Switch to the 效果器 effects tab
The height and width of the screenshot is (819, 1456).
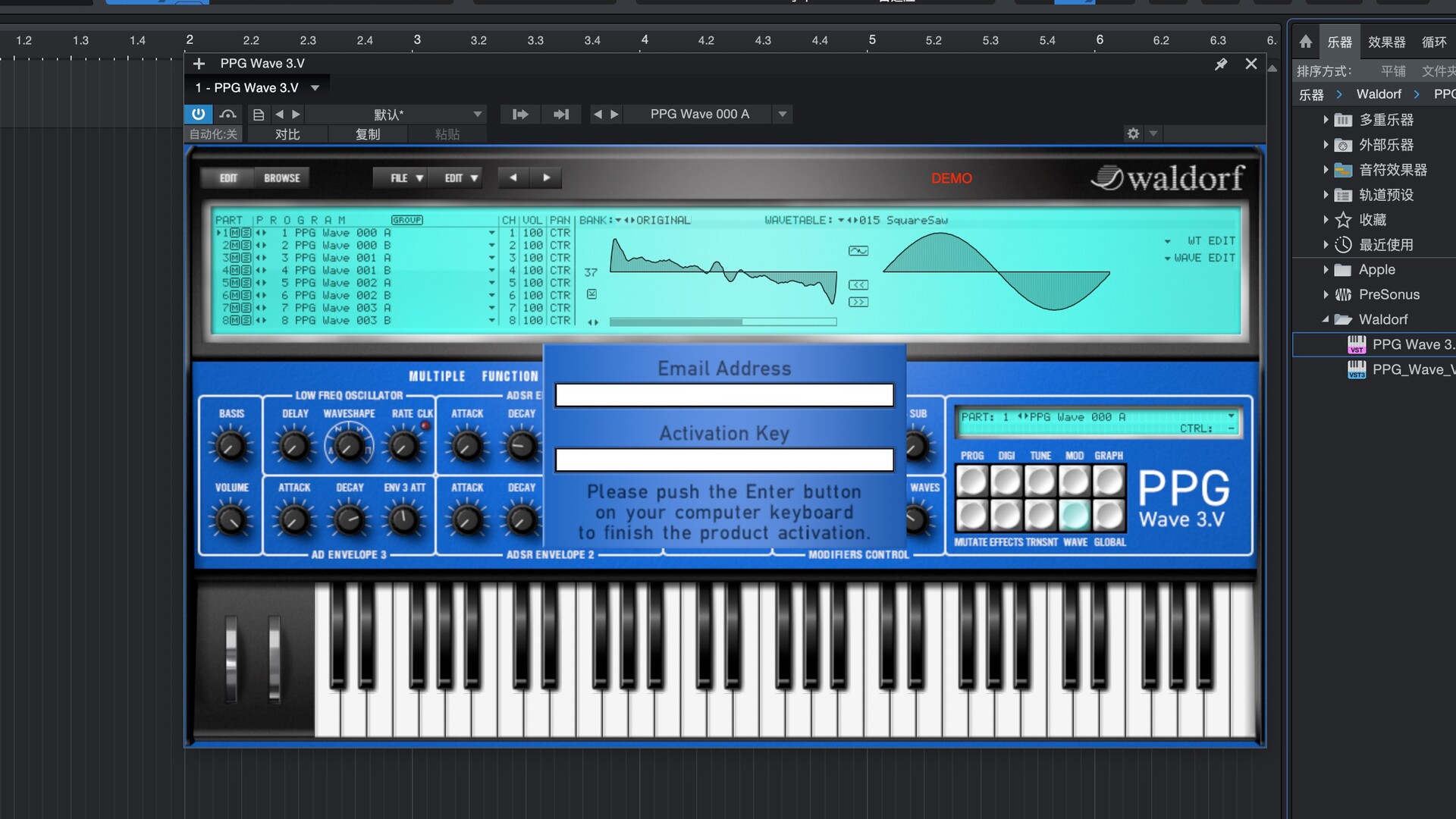click(x=1386, y=42)
